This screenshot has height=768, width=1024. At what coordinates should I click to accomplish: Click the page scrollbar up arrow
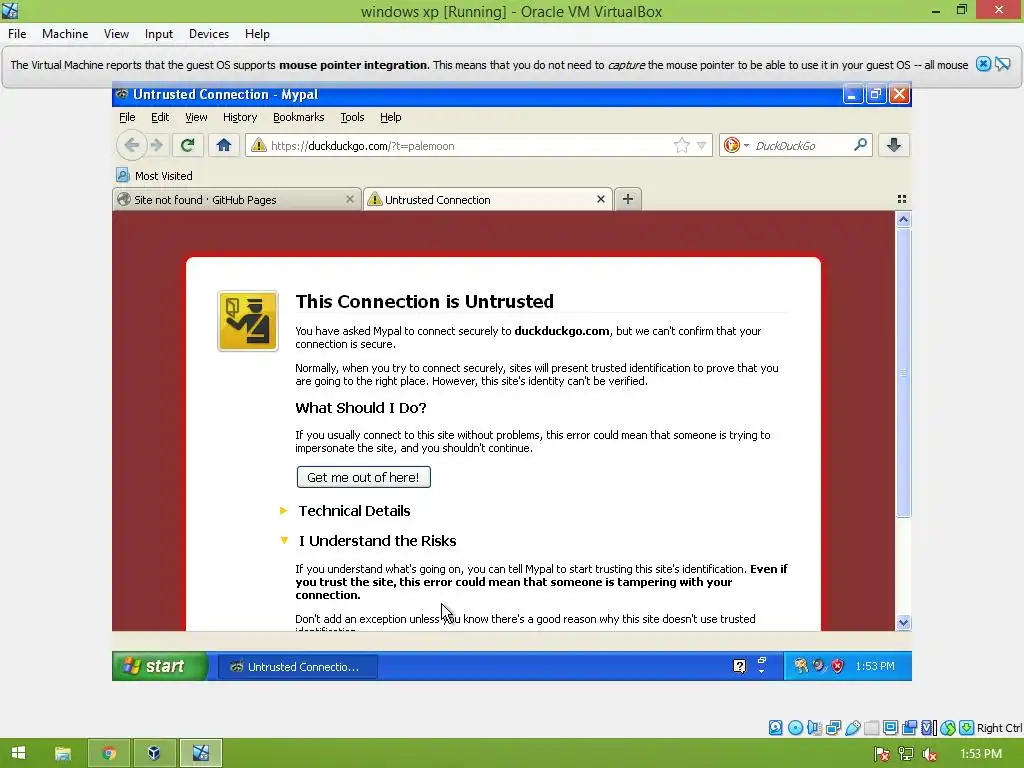coord(903,219)
